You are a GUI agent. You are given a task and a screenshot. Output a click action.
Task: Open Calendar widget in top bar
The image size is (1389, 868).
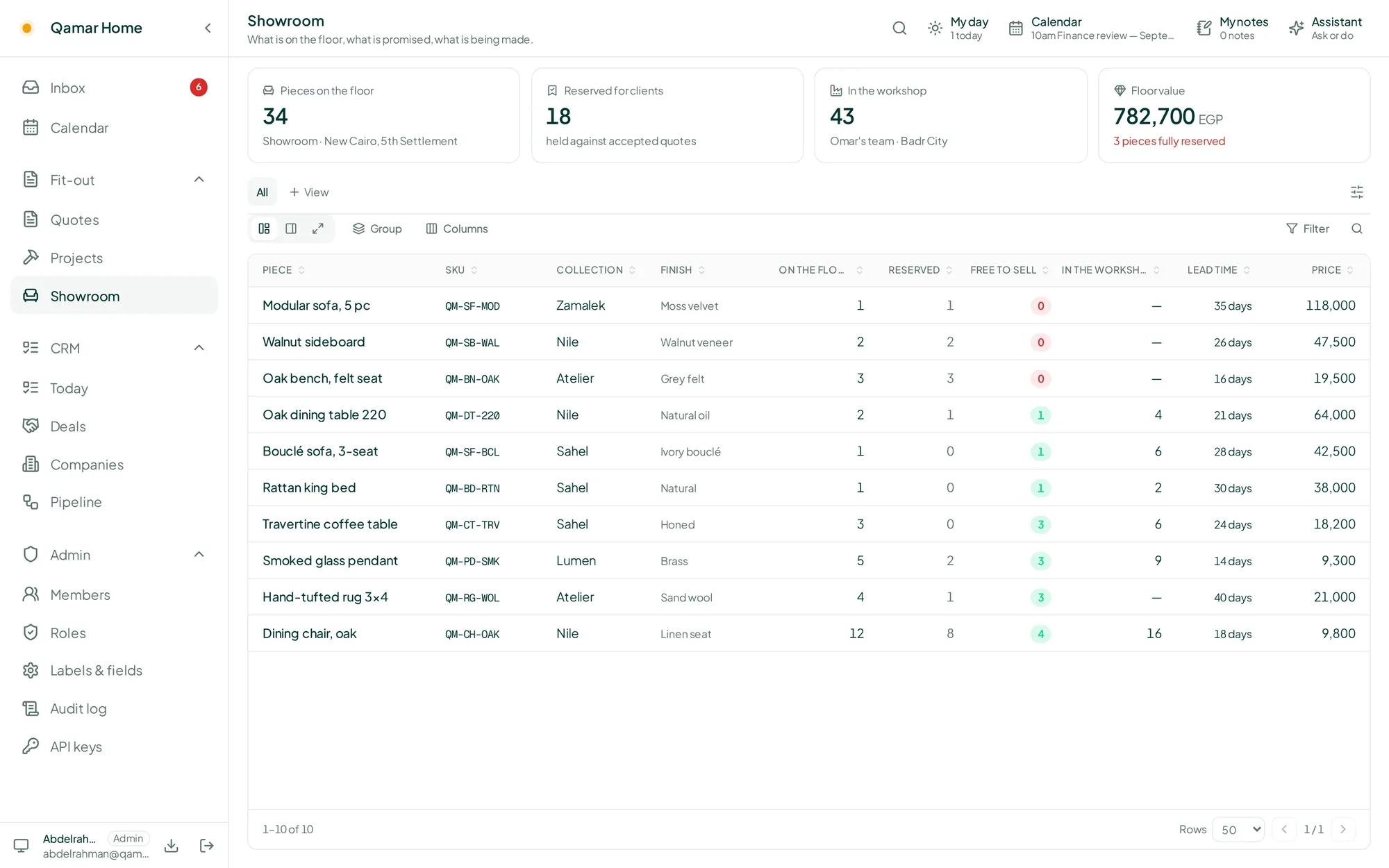[1090, 28]
